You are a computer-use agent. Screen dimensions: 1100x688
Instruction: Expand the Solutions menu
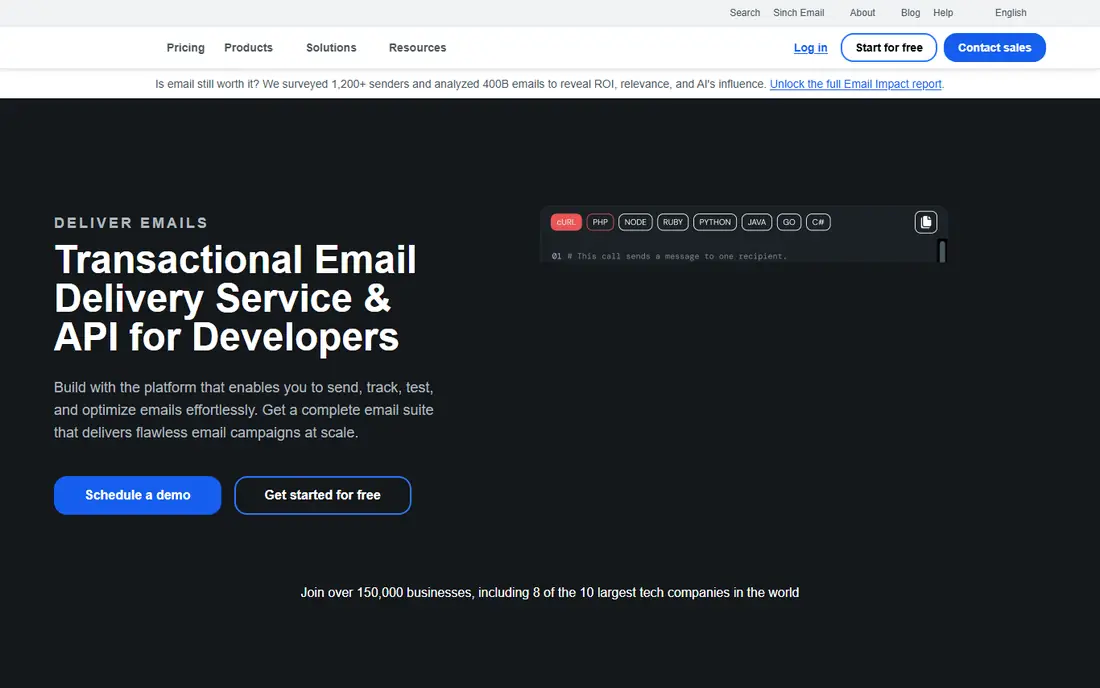tap(331, 48)
